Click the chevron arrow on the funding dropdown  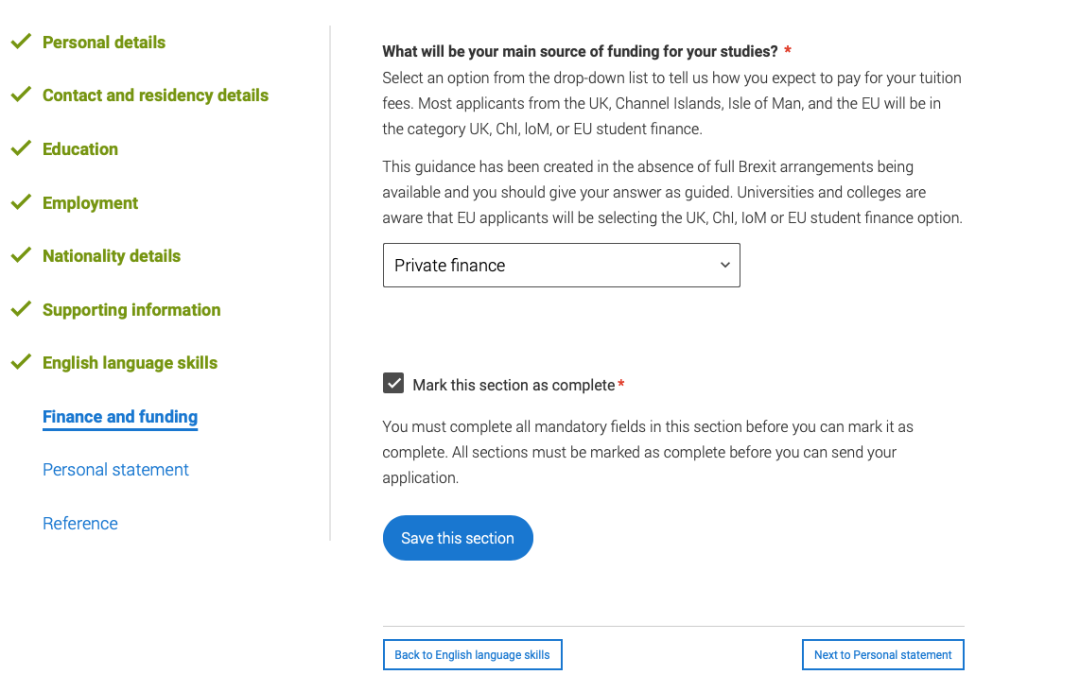point(725,265)
